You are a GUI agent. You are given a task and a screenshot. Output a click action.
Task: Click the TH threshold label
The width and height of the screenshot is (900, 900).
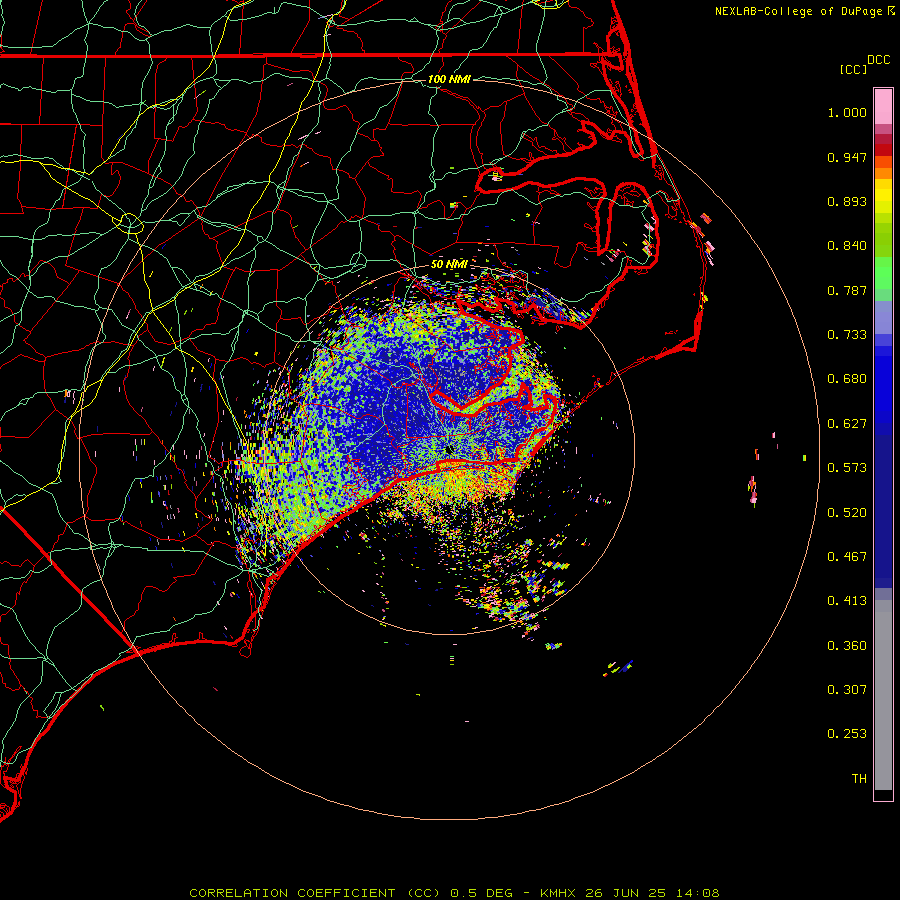(x=859, y=779)
